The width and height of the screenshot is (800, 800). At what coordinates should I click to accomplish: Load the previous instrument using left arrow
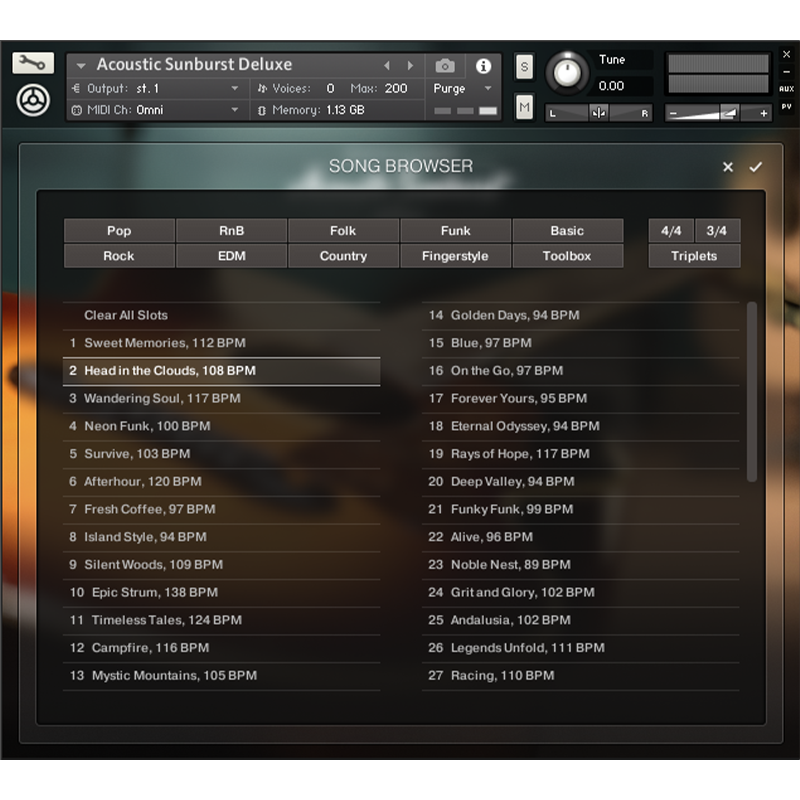click(387, 66)
